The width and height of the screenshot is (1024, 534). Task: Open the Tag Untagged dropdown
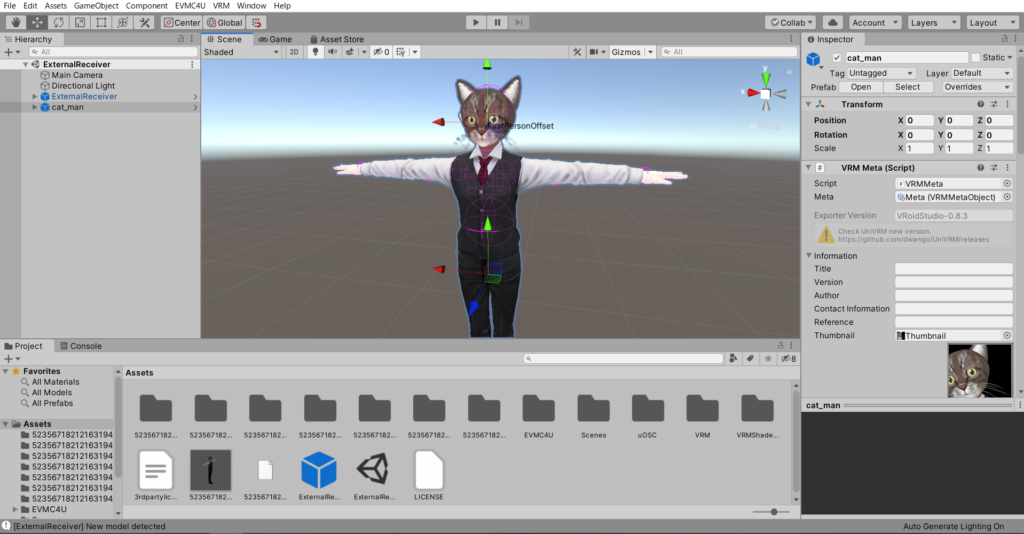(x=880, y=73)
